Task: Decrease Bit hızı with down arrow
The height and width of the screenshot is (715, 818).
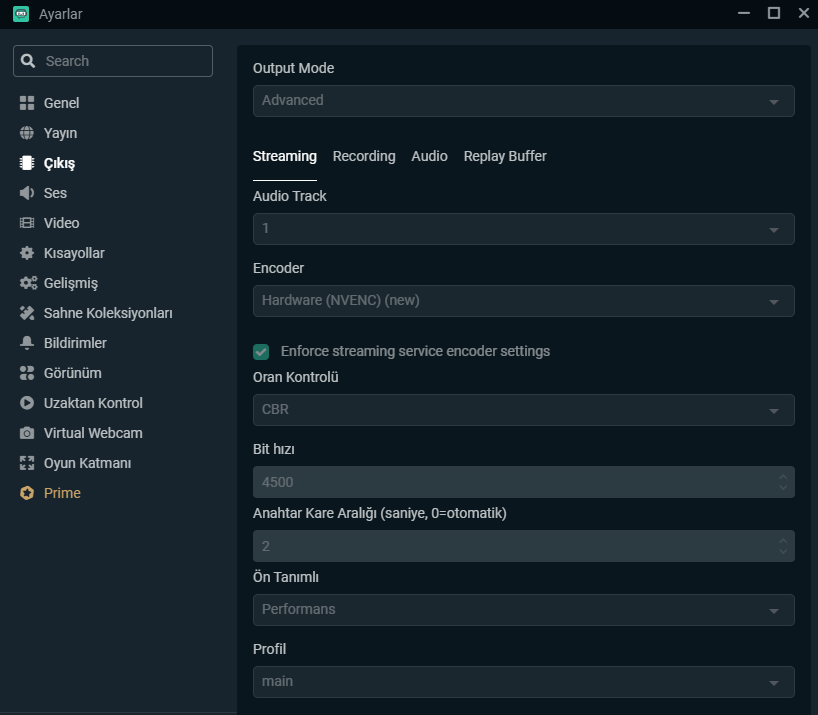Action: click(783, 488)
